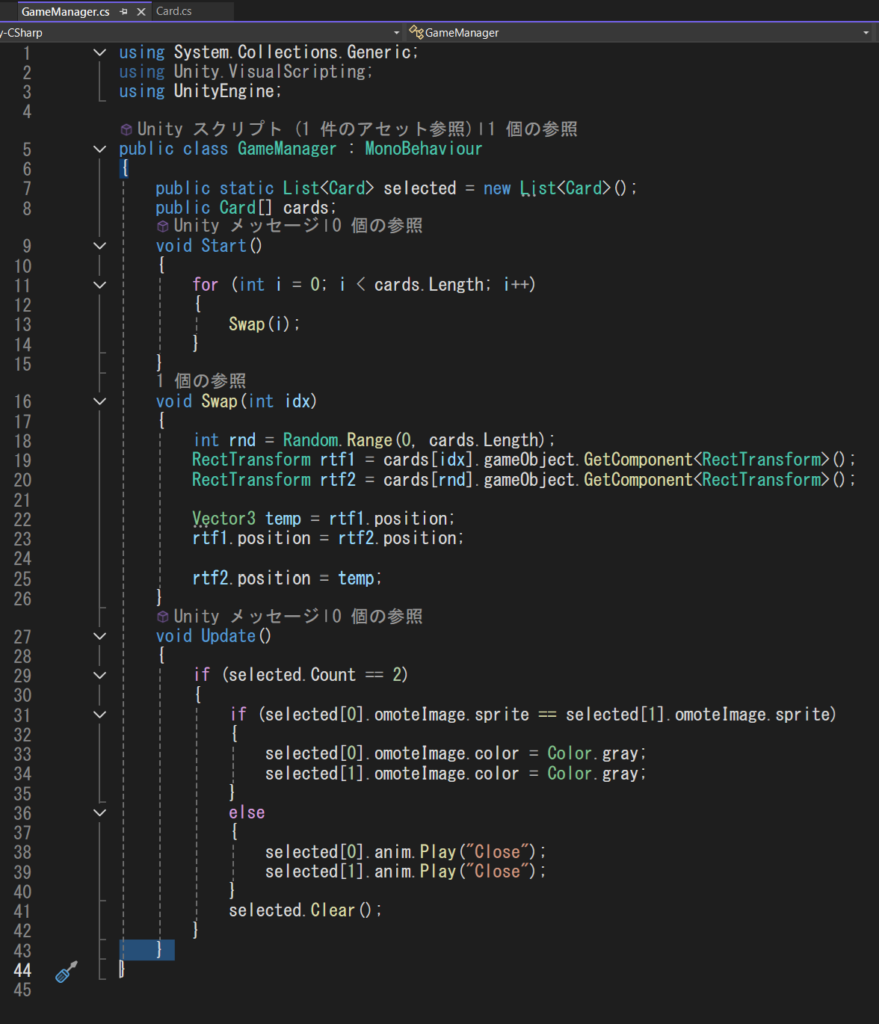879x1024 pixels.
Task: Collapse the Swap method body
Action: 99,402
